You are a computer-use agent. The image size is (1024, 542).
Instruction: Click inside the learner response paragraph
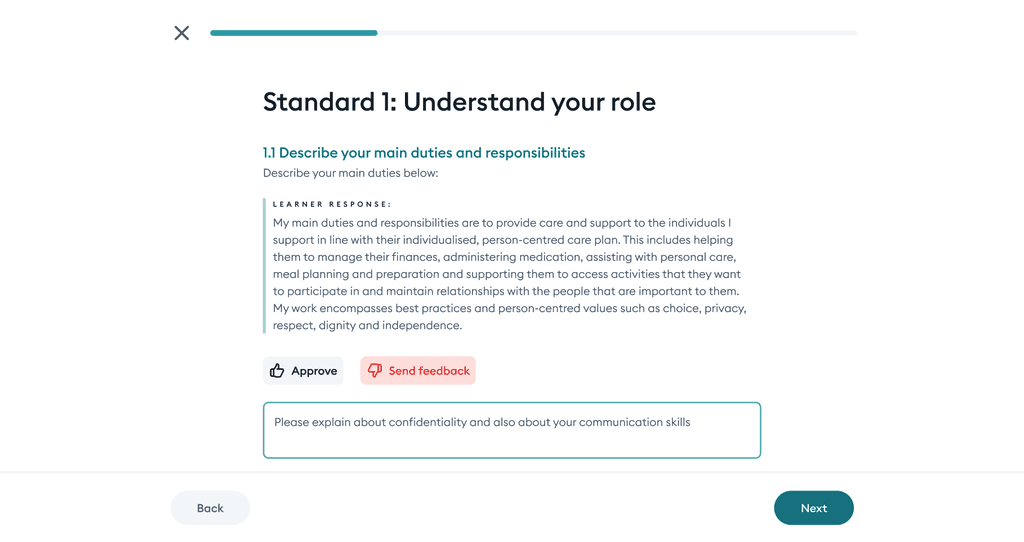(509, 274)
